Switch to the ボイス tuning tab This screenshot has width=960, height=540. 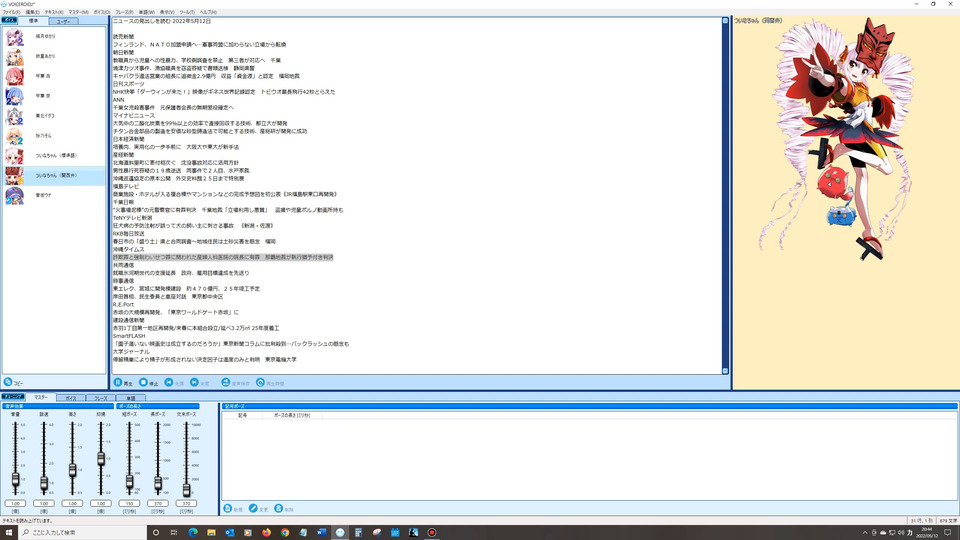coord(71,398)
